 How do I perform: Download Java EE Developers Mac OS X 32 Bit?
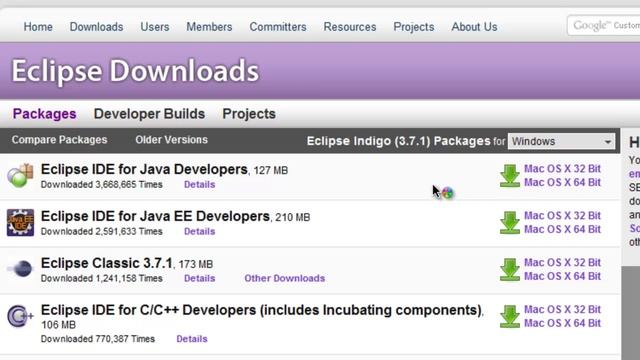point(562,216)
